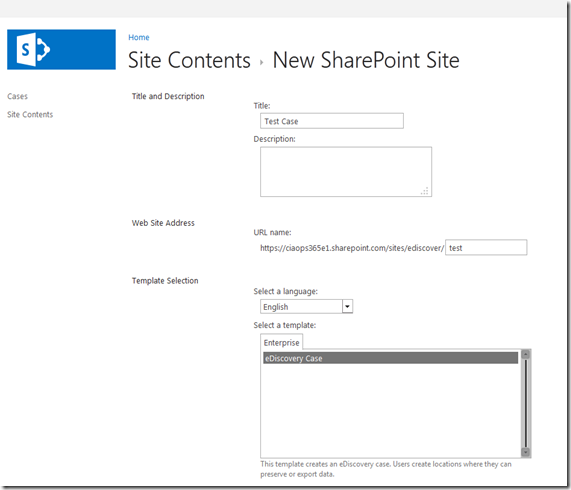Open the Home breadcrumb link
Viewport: 571px width, 490px height.
pyautogui.click(x=139, y=37)
